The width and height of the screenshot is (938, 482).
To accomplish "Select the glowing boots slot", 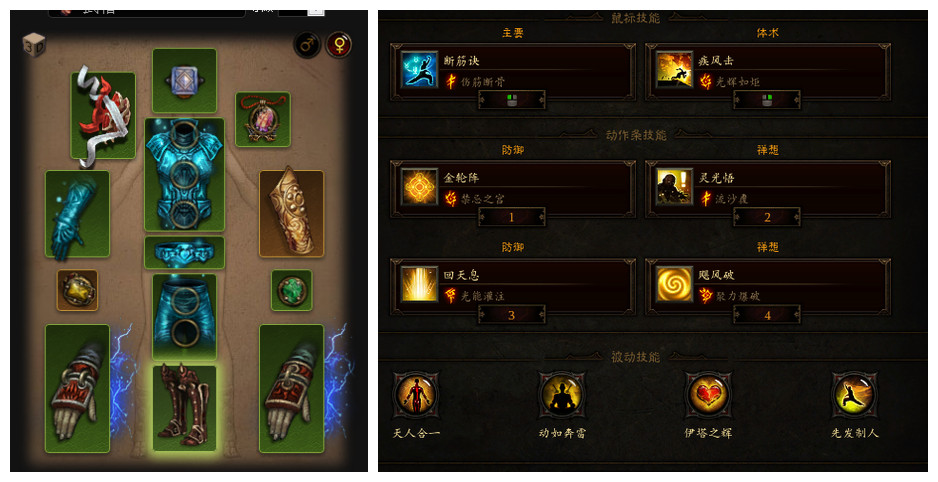I will point(184,408).
